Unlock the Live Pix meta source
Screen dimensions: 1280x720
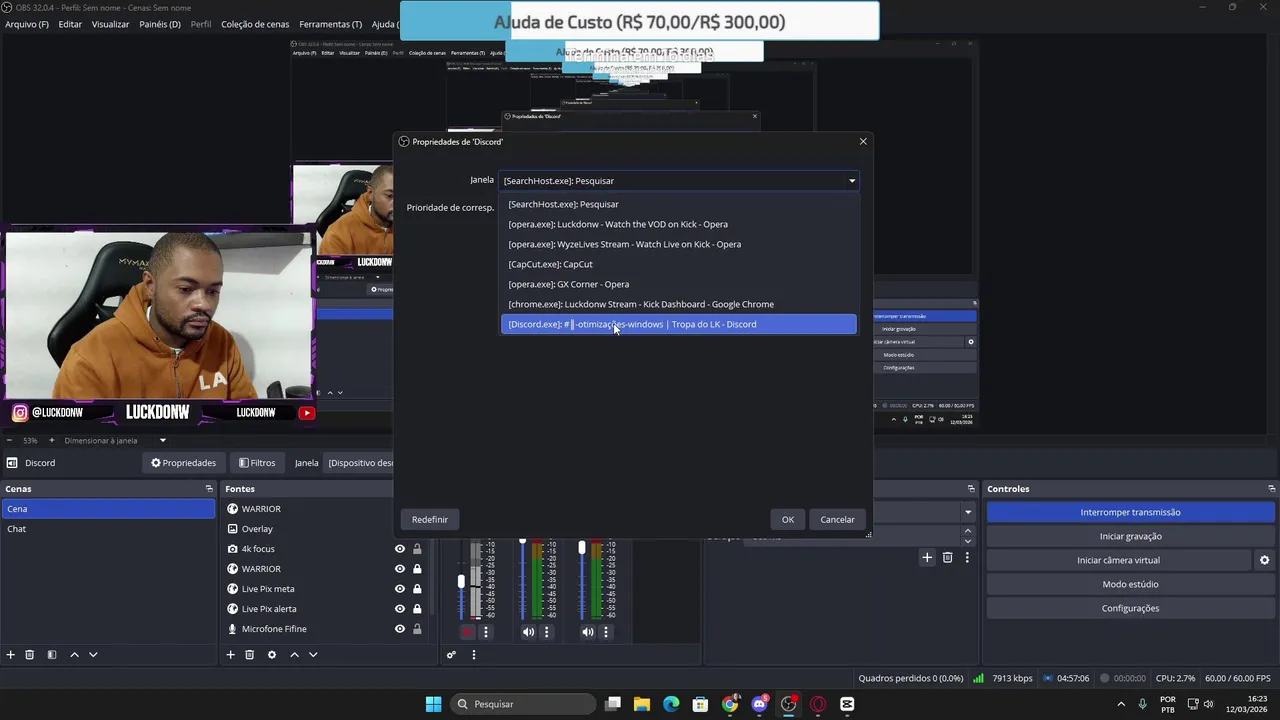417,589
